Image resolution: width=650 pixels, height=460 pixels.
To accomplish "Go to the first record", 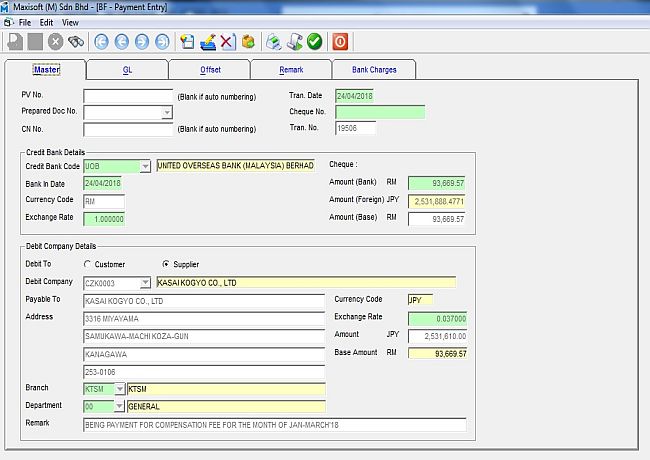I will click(x=101, y=42).
